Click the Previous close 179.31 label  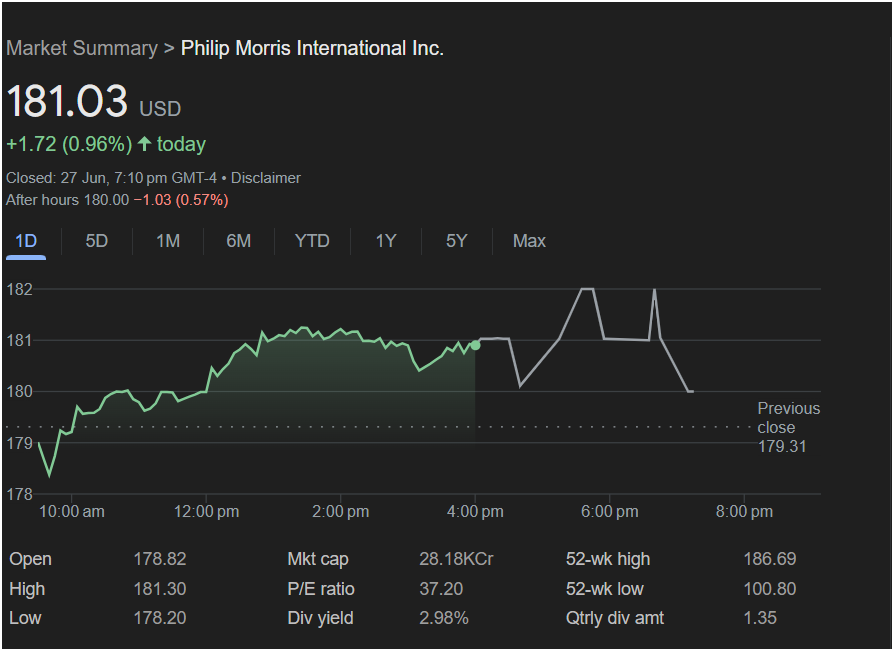point(789,428)
